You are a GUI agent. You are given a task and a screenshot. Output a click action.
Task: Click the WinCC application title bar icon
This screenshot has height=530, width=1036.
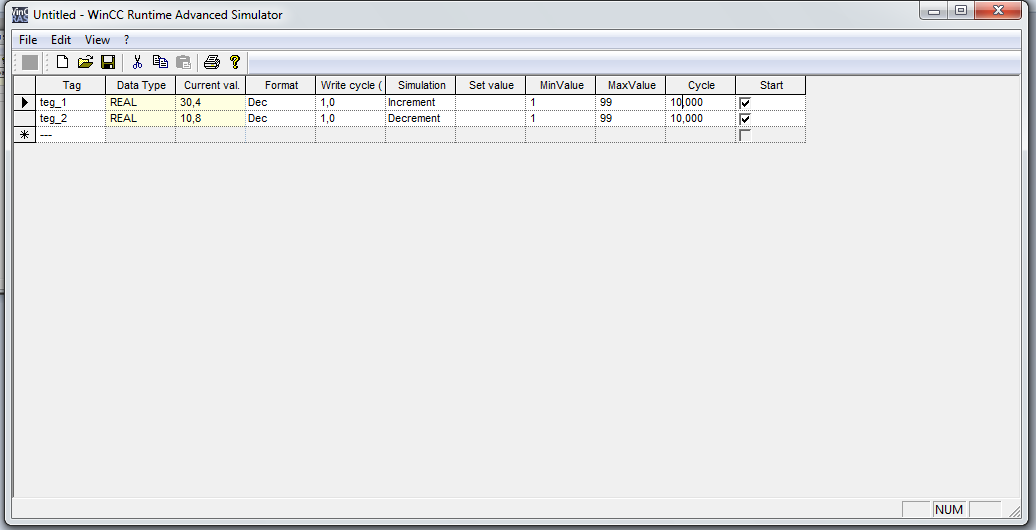pyautogui.click(x=20, y=14)
